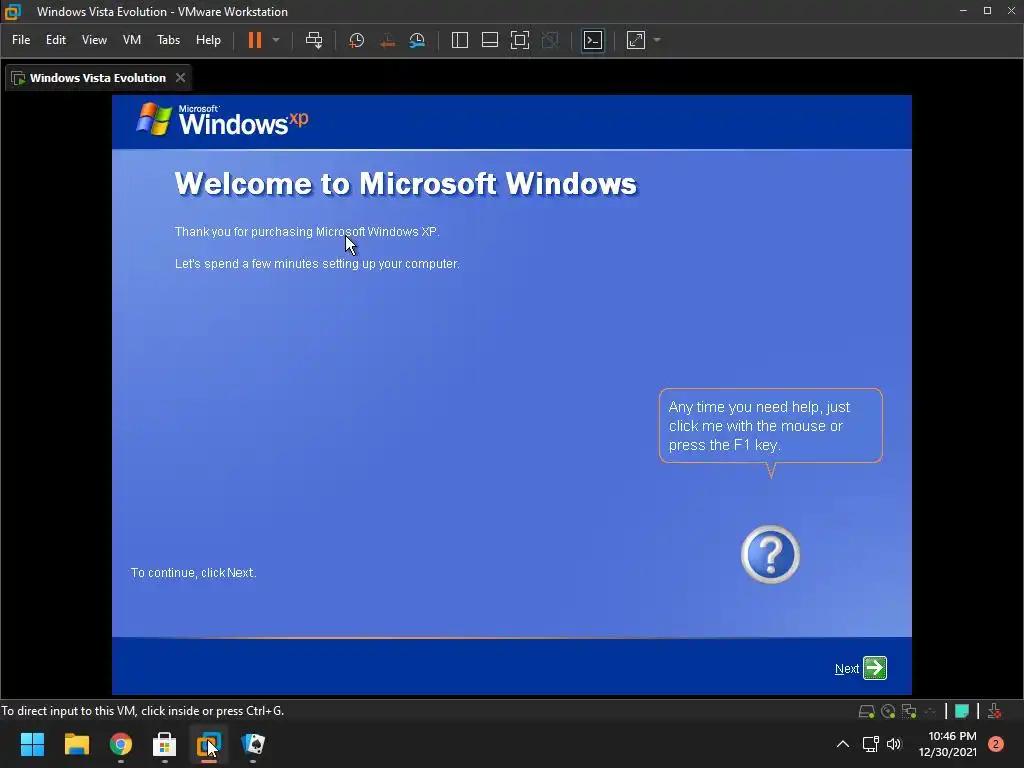Show hidden system tray icons
This screenshot has height=768, width=1024.
pyautogui.click(x=843, y=744)
